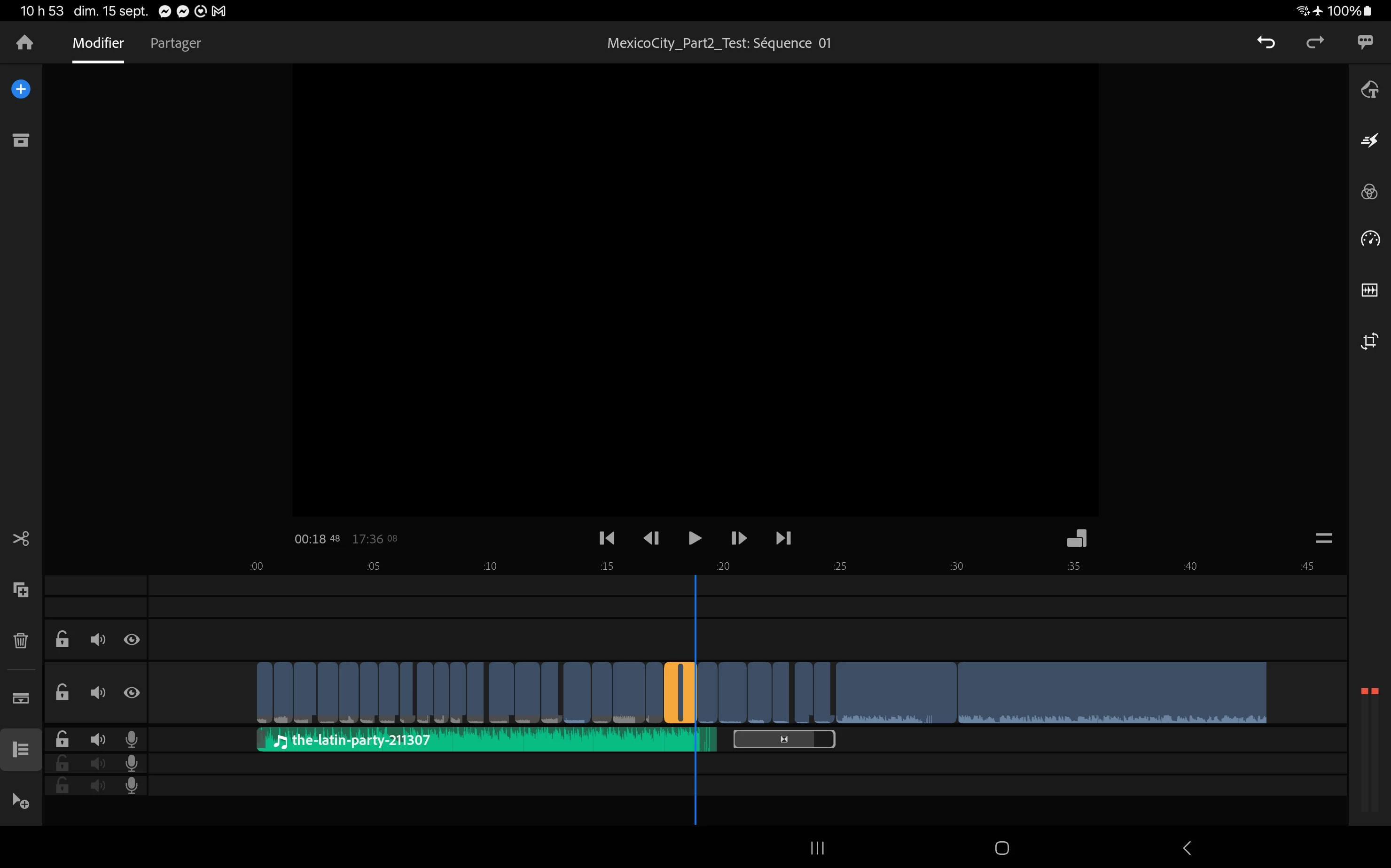Open the audio panel icon

click(x=1369, y=290)
